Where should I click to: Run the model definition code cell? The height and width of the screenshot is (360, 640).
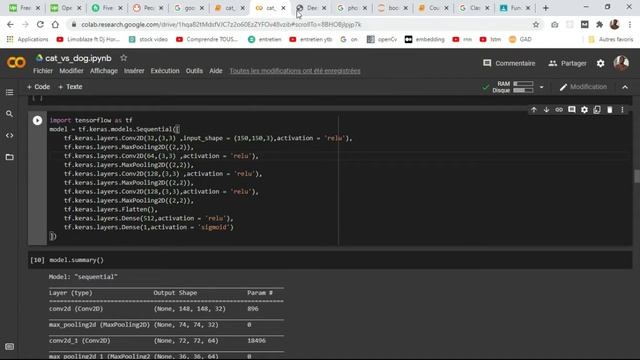pyautogui.click(x=37, y=120)
